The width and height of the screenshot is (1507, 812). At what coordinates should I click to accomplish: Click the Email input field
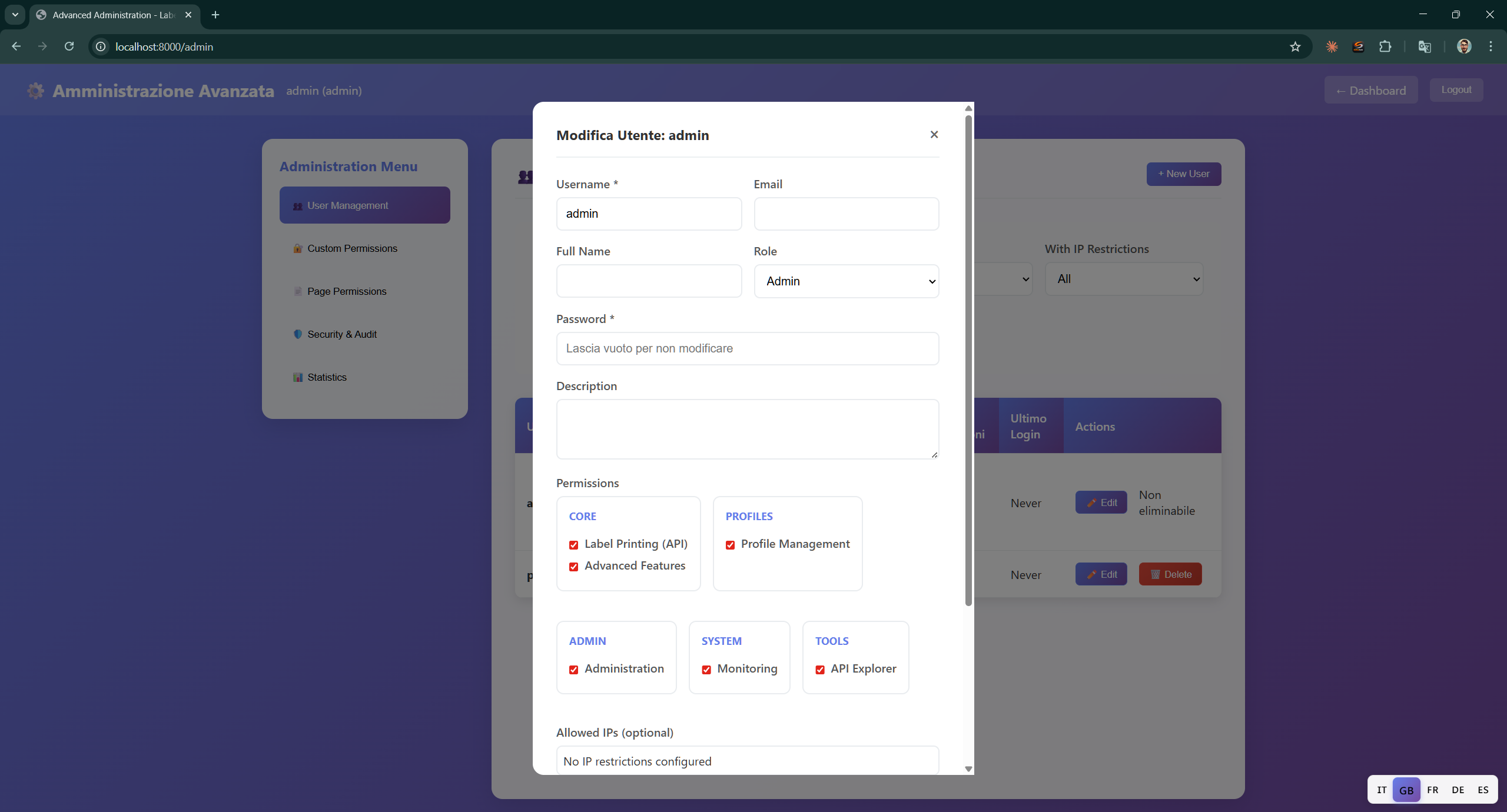pos(847,214)
